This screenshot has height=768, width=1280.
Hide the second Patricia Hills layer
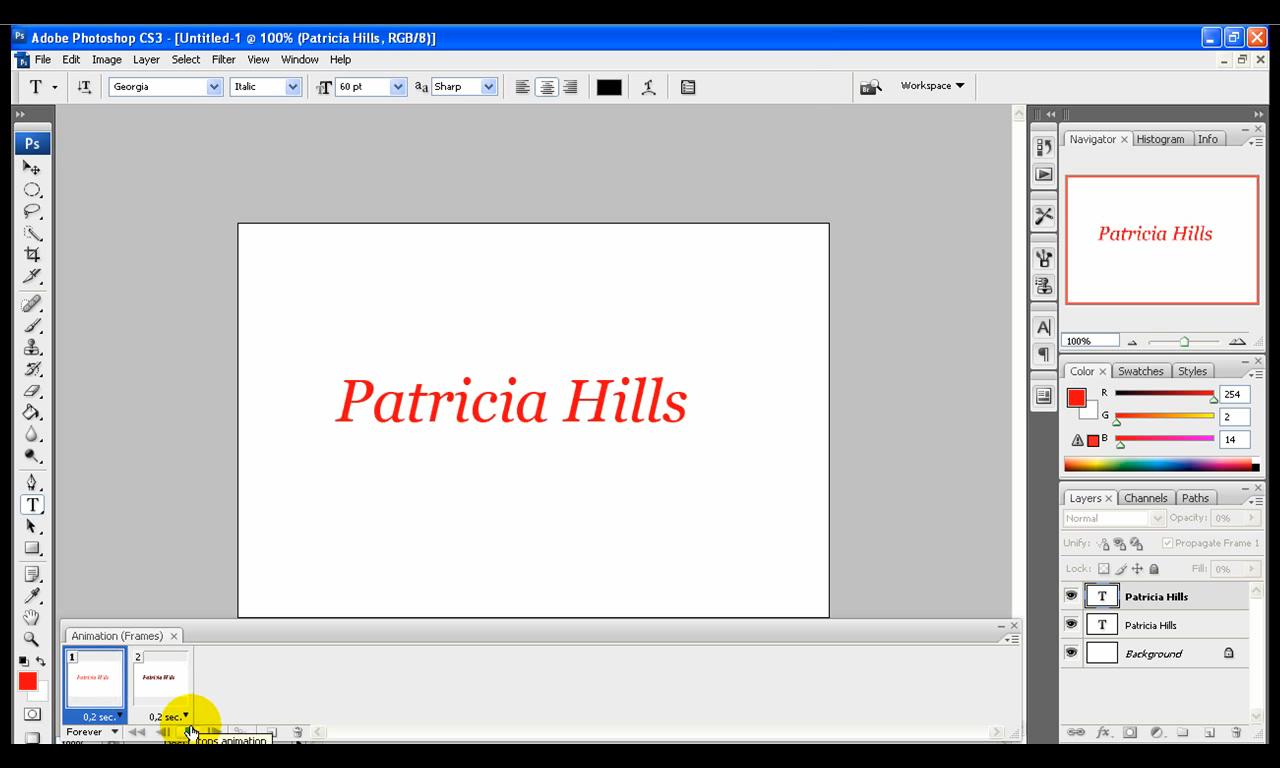(x=1071, y=624)
